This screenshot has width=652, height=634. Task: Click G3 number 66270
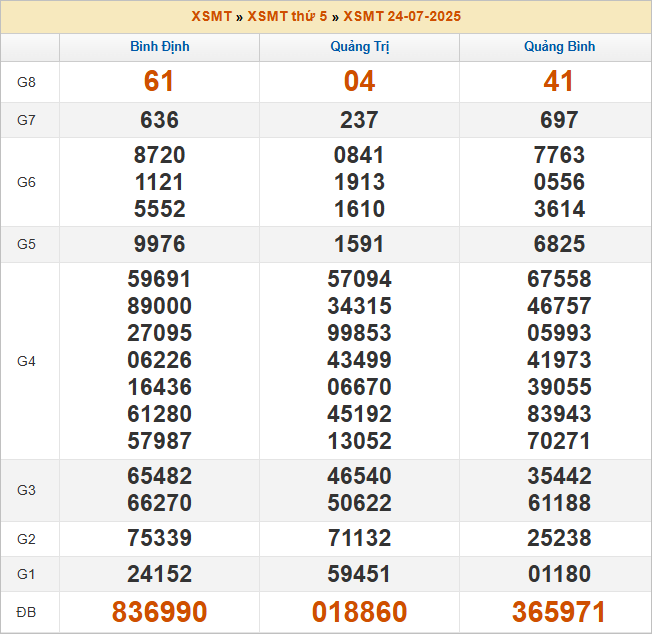(159, 503)
